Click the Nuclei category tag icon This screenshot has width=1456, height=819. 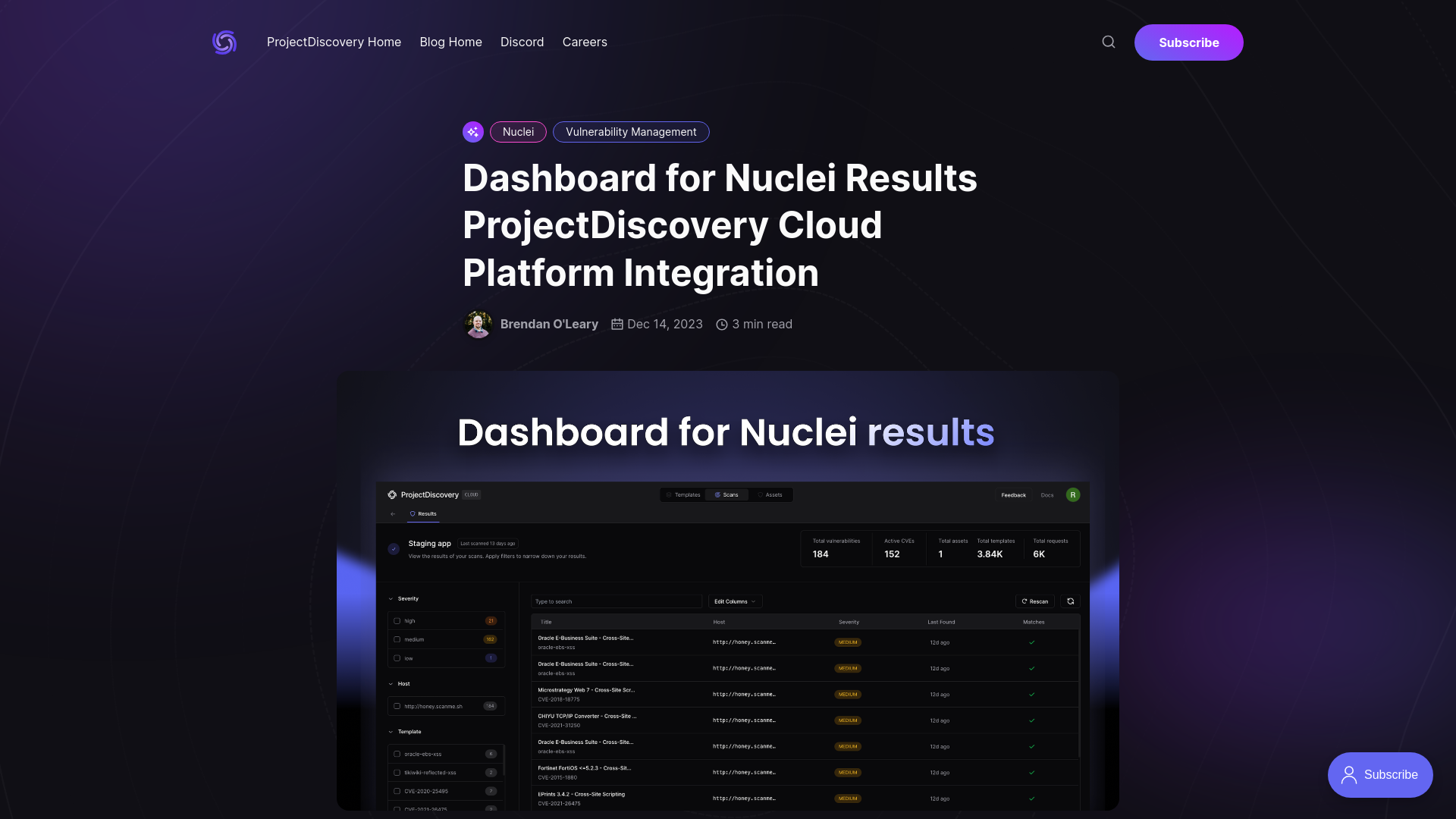tap(472, 131)
